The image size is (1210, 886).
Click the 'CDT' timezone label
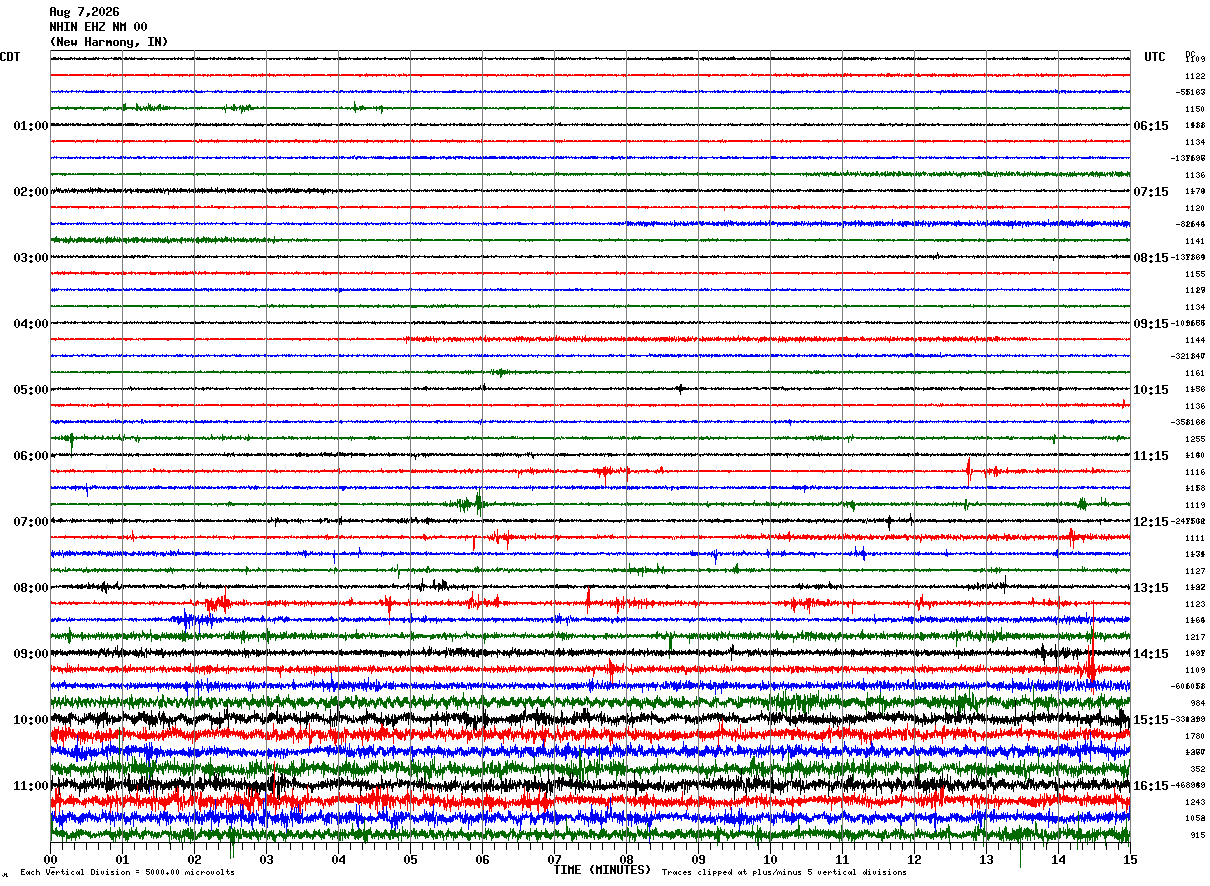pos(10,57)
